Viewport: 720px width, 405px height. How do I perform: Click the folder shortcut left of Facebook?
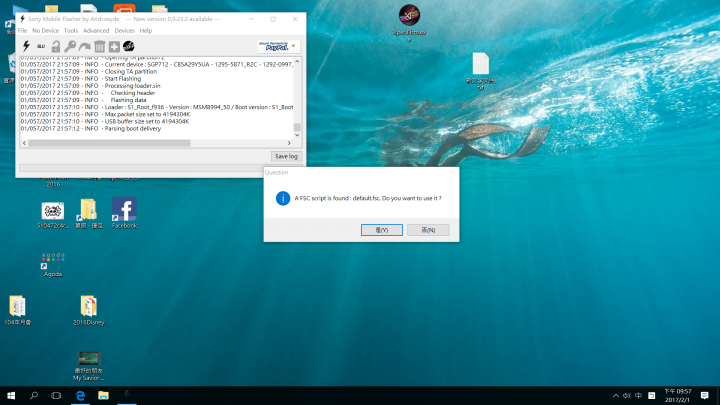(x=89, y=210)
